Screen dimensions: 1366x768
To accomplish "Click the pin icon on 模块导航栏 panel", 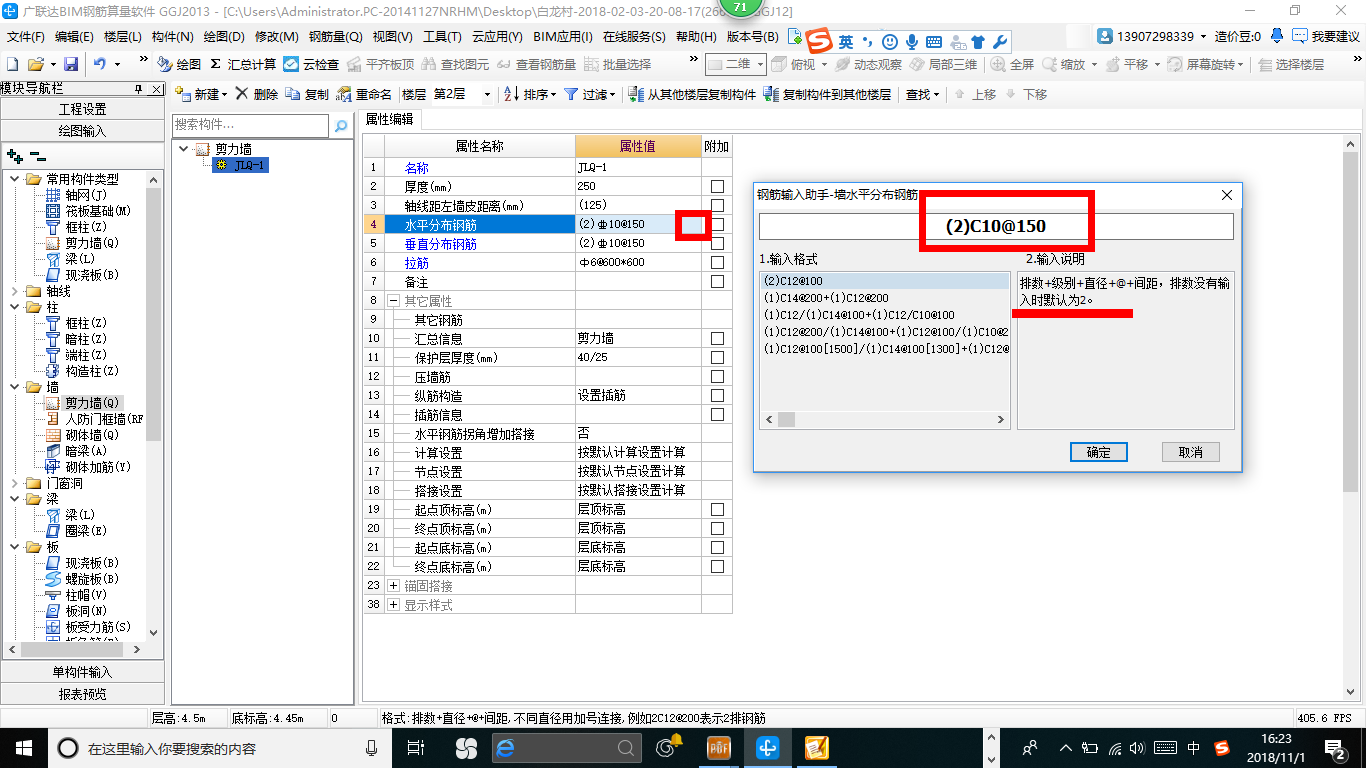I will tap(138, 89).
